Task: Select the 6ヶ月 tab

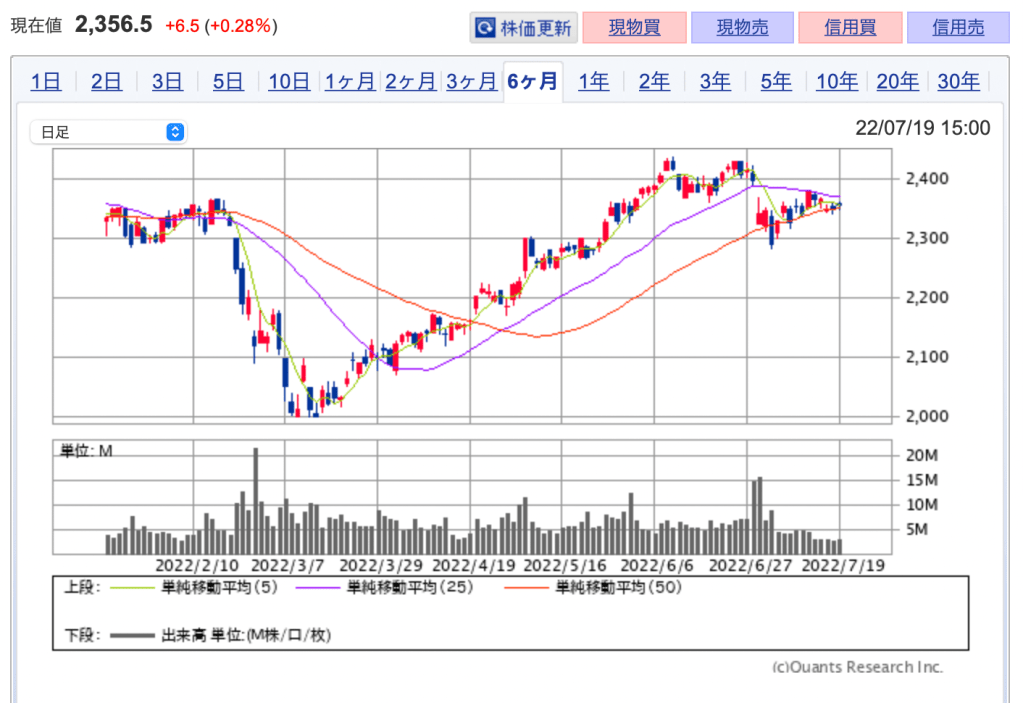Action: (x=532, y=82)
